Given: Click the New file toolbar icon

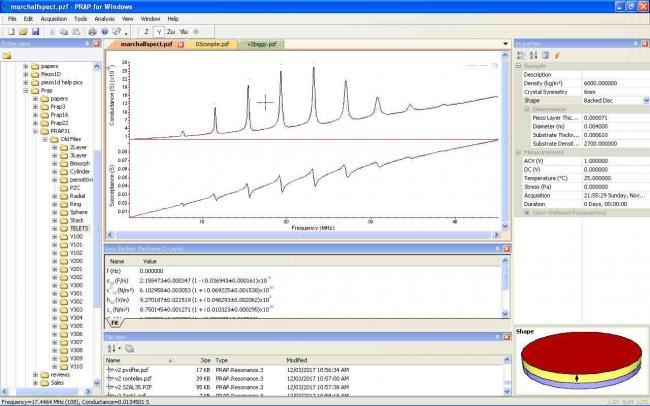Looking at the screenshot, I should [9, 31].
